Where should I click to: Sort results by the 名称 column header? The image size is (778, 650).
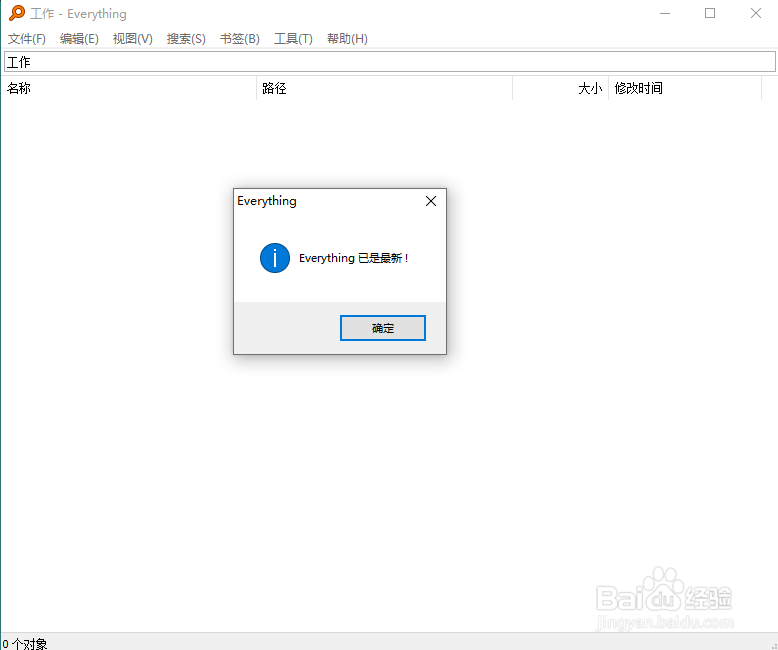click(x=129, y=88)
